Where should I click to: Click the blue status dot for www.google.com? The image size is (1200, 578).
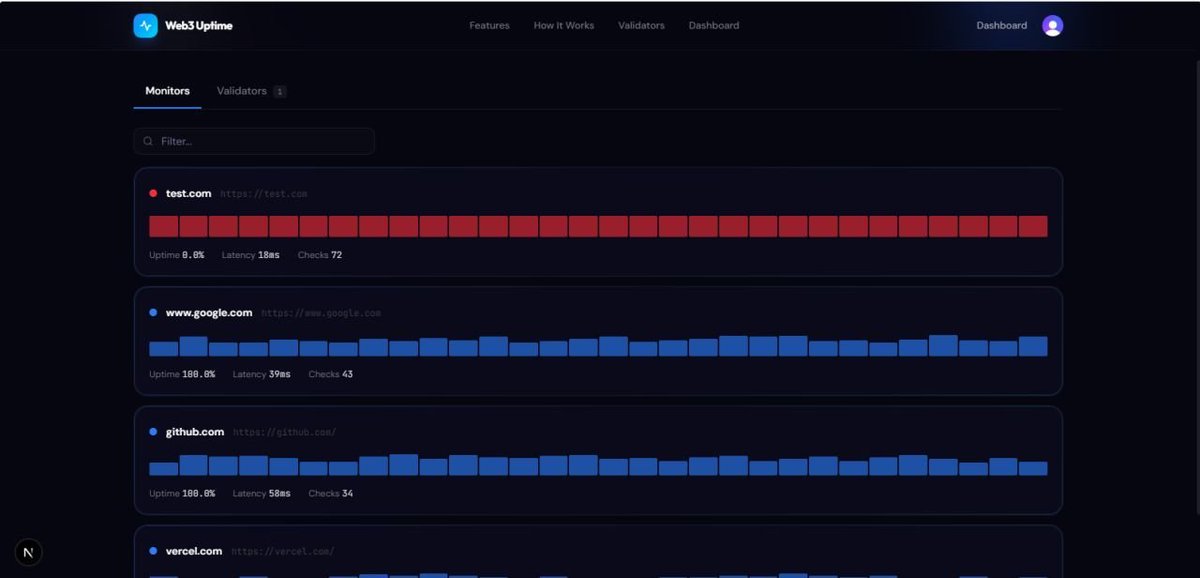tap(153, 313)
